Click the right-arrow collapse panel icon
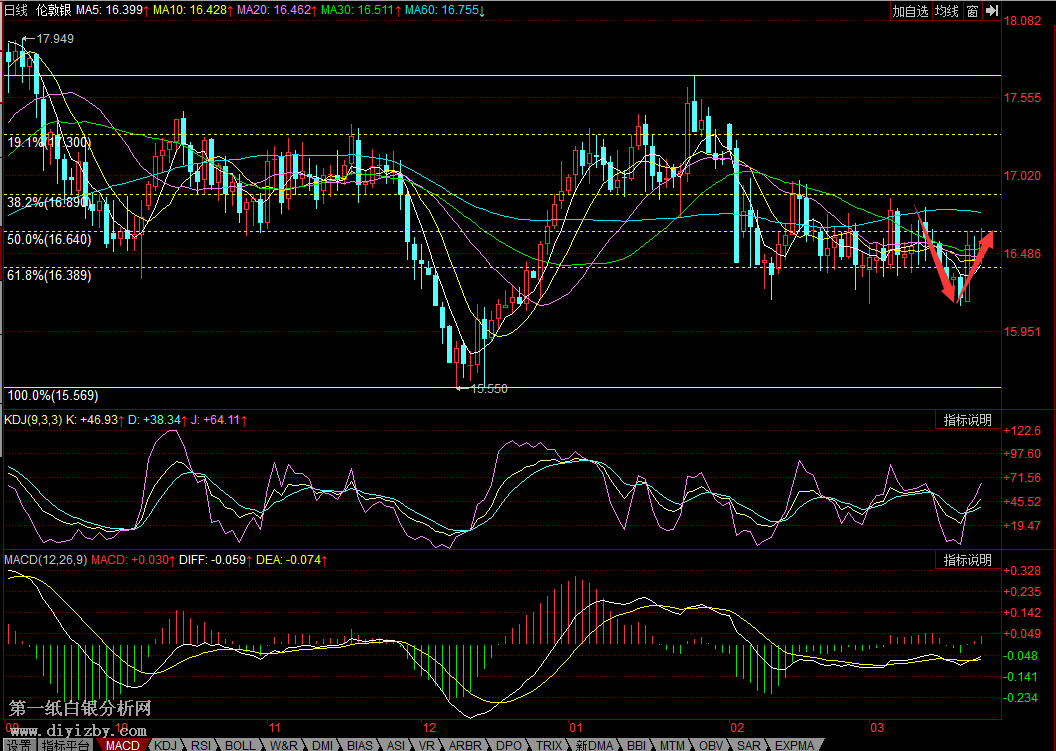The width and height of the screenshot is (1056, 751). click(x=991, y=11)
